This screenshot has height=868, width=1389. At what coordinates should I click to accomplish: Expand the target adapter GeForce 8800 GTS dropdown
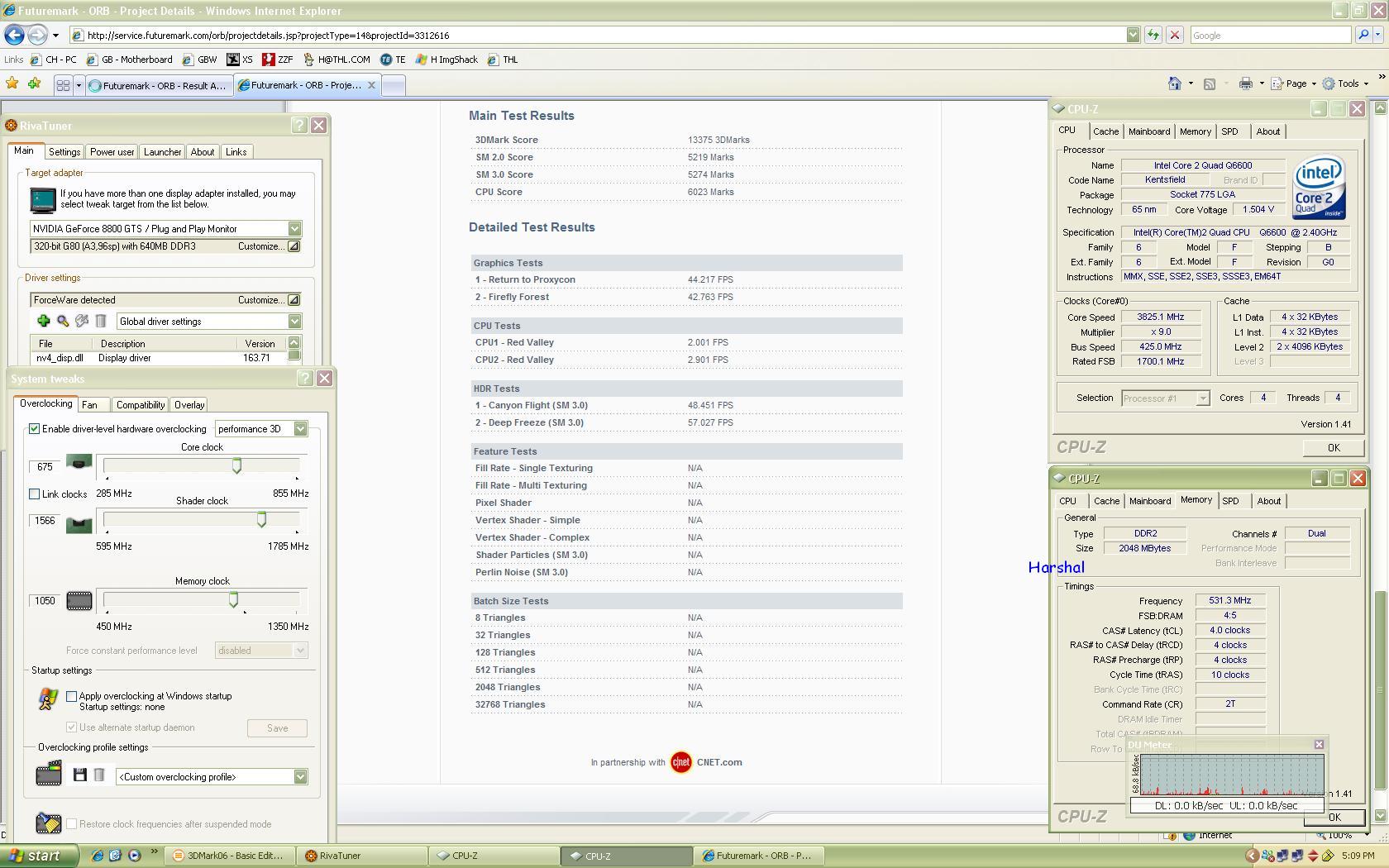tap(294, 228)
